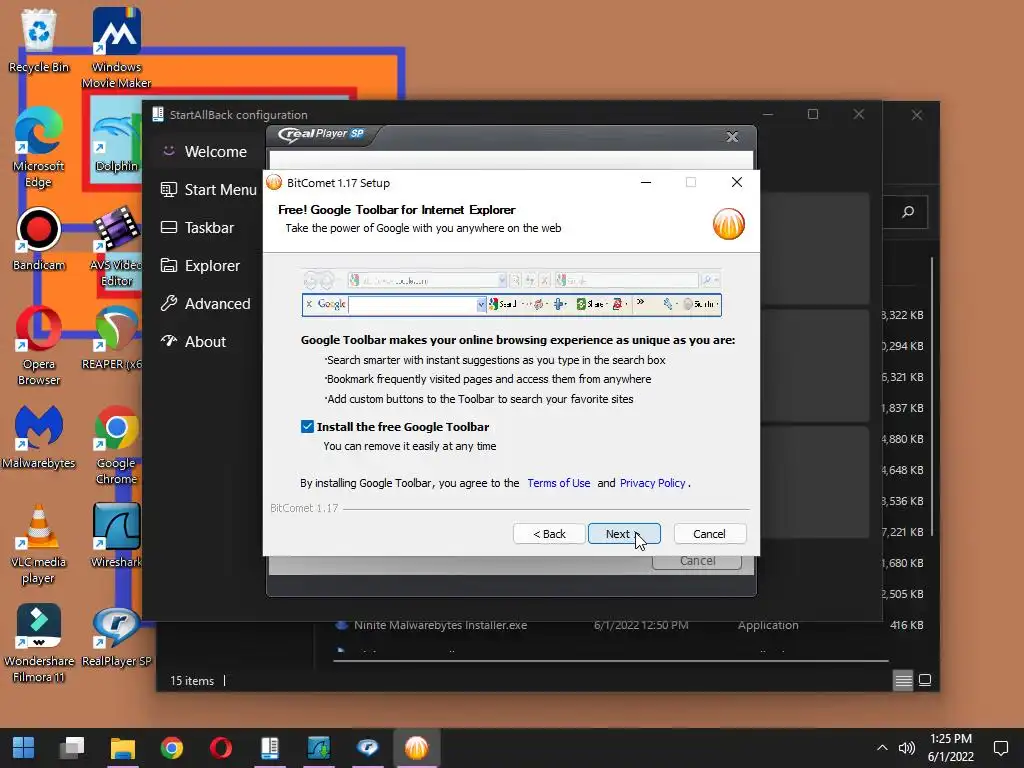
Task: Click the AVS Video Editor desktop icon
Action: [x=116, y=246]
